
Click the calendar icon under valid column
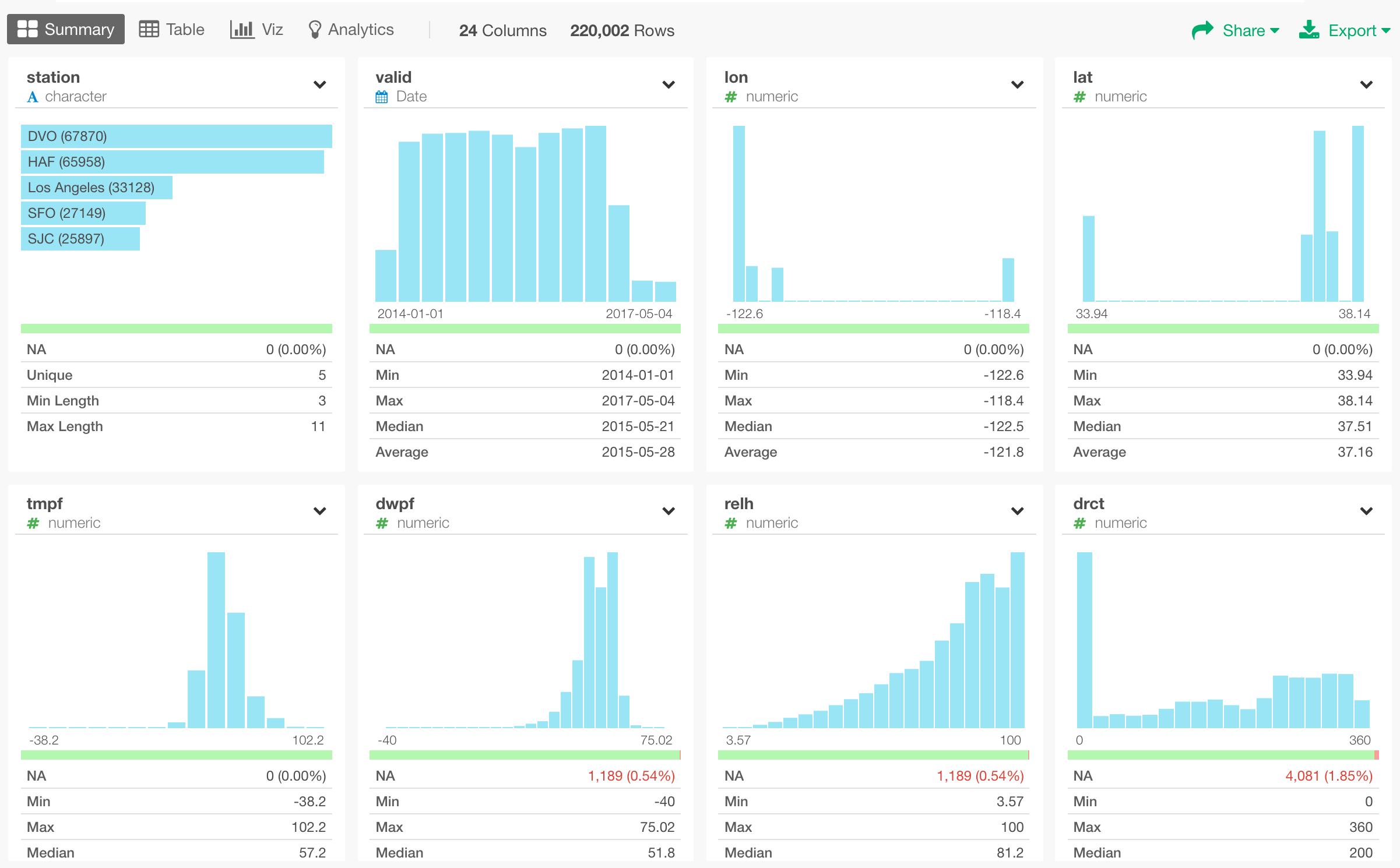382,97
